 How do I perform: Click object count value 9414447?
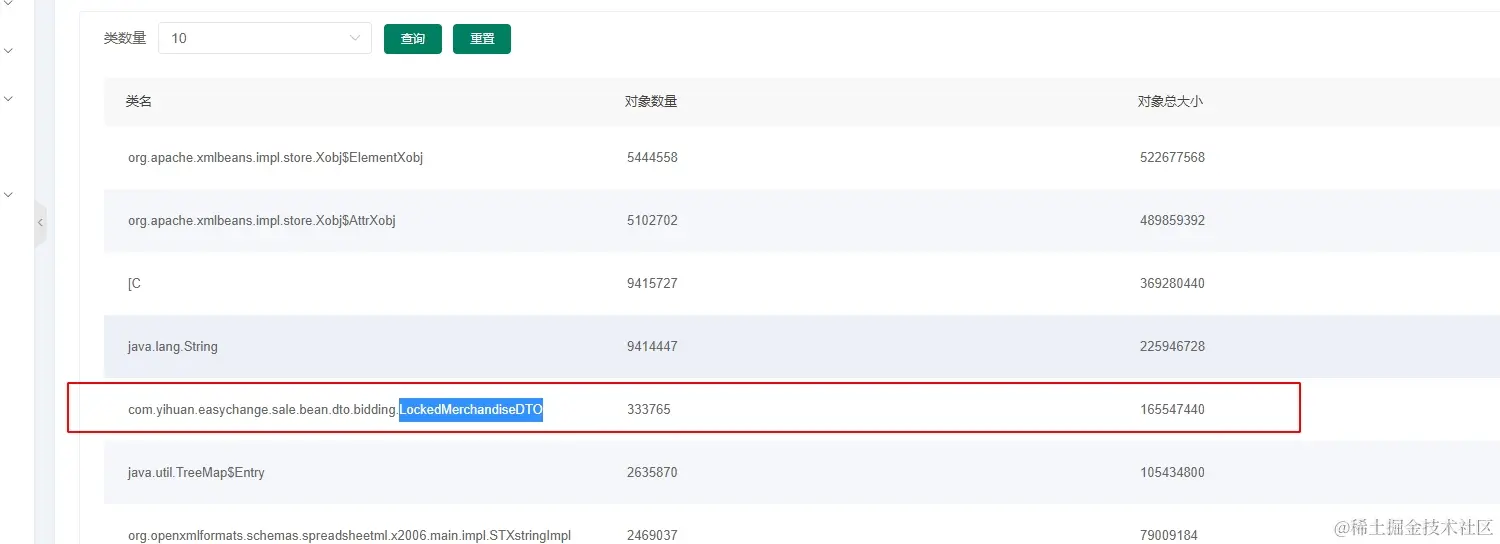[x=652, y=346]
